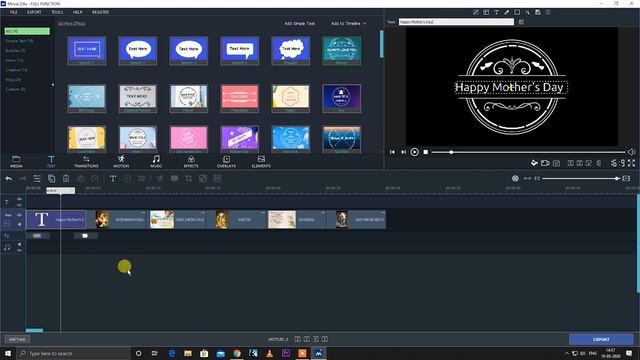Screen dimensions: 640x360
Task: Click the crop tool icon
Action: (x=189, y=178)
